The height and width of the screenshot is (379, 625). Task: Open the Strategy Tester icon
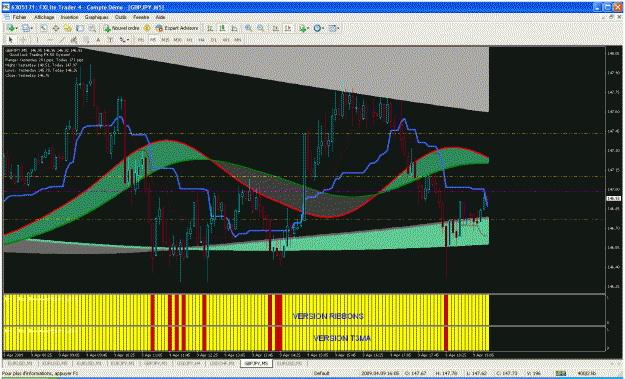coord(92,28)
